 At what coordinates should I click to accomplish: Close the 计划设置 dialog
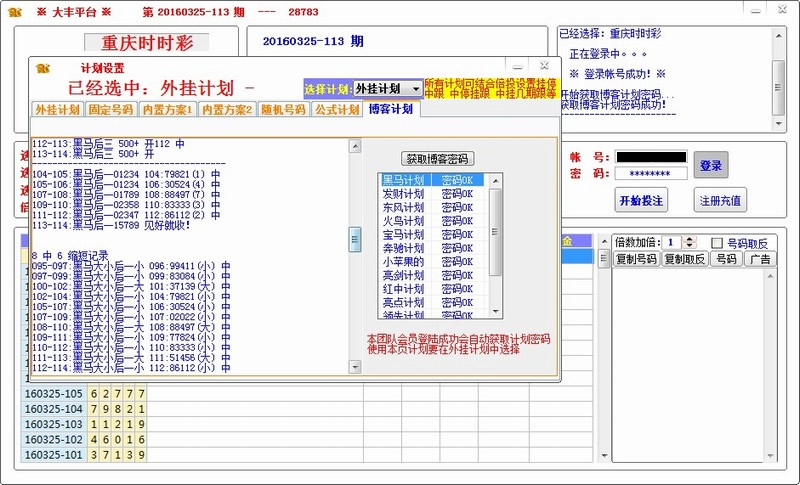544,65
